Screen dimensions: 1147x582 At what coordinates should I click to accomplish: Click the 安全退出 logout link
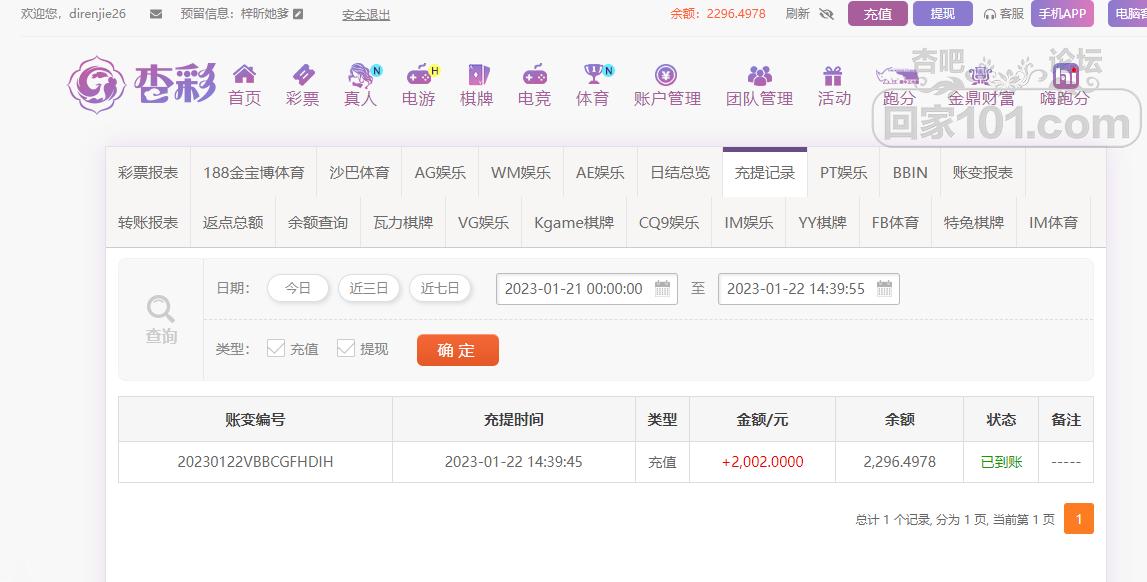(365, 14)
